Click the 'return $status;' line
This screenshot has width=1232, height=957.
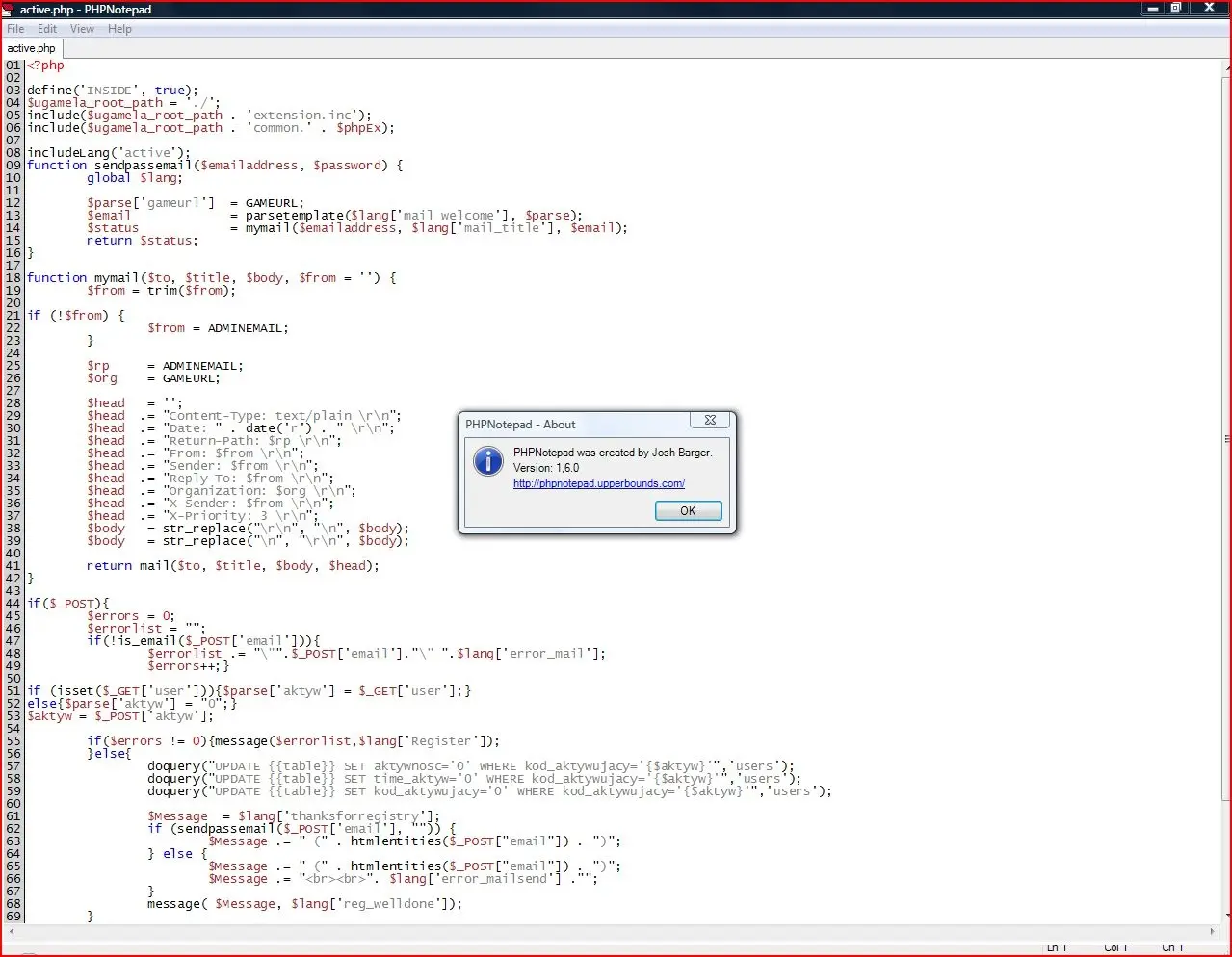pyautogui.click(x=142, y=241)
